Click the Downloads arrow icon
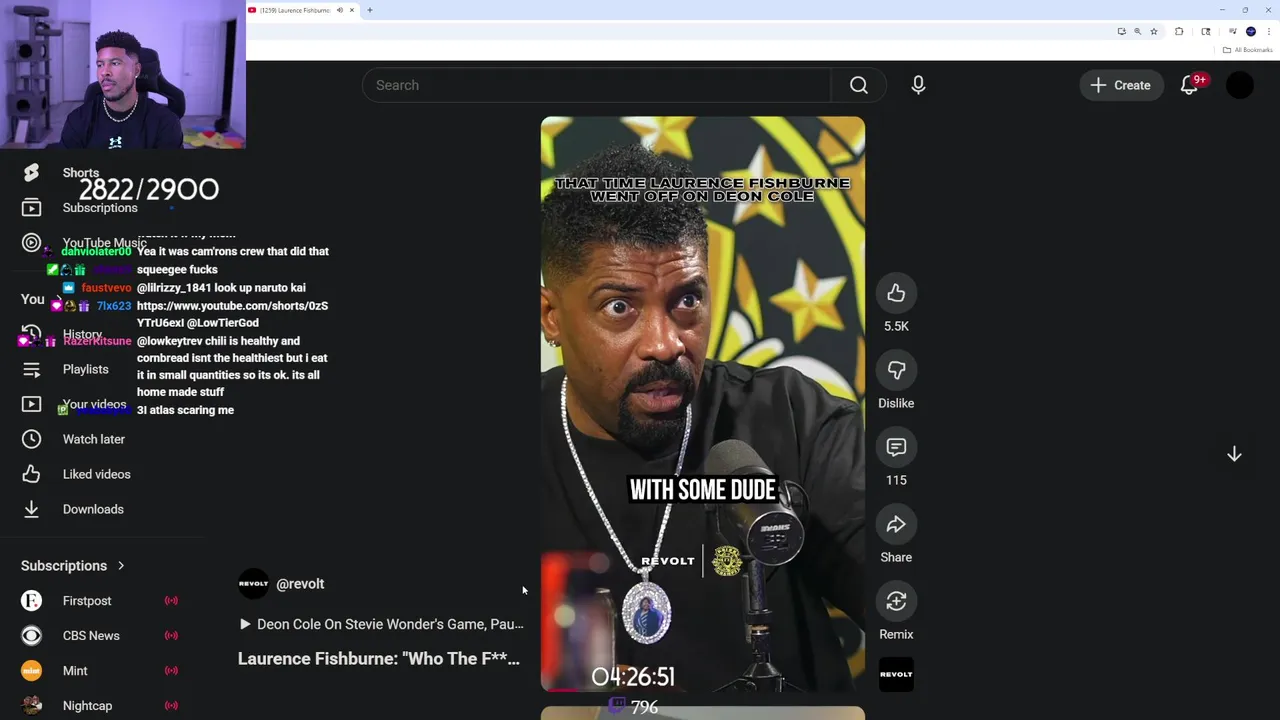Screen dimensions: 1280x720 (x=31, y=509)
